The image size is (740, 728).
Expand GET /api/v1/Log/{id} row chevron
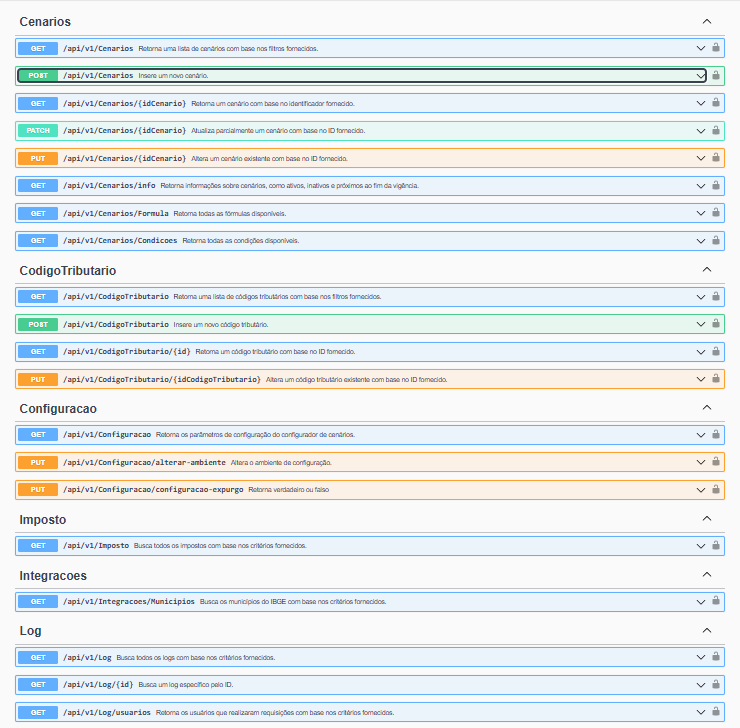(701, 684)
